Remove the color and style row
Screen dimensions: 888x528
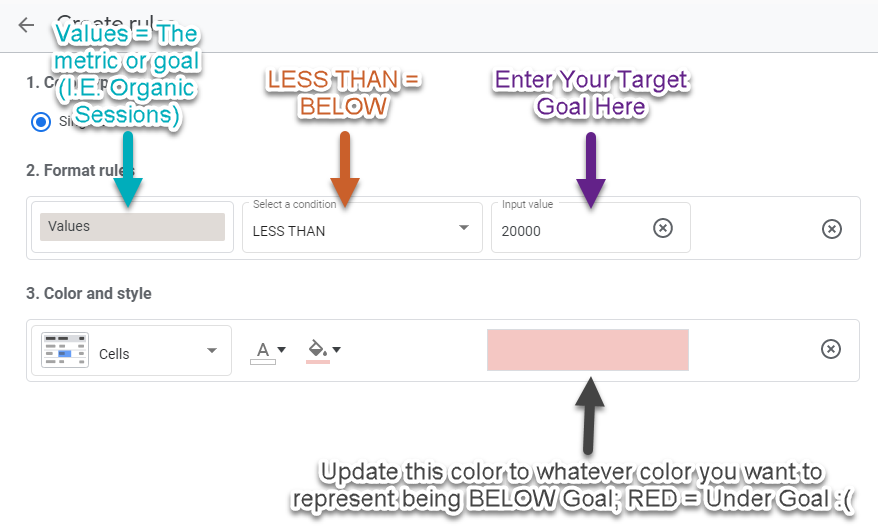[x=831, y=349]
